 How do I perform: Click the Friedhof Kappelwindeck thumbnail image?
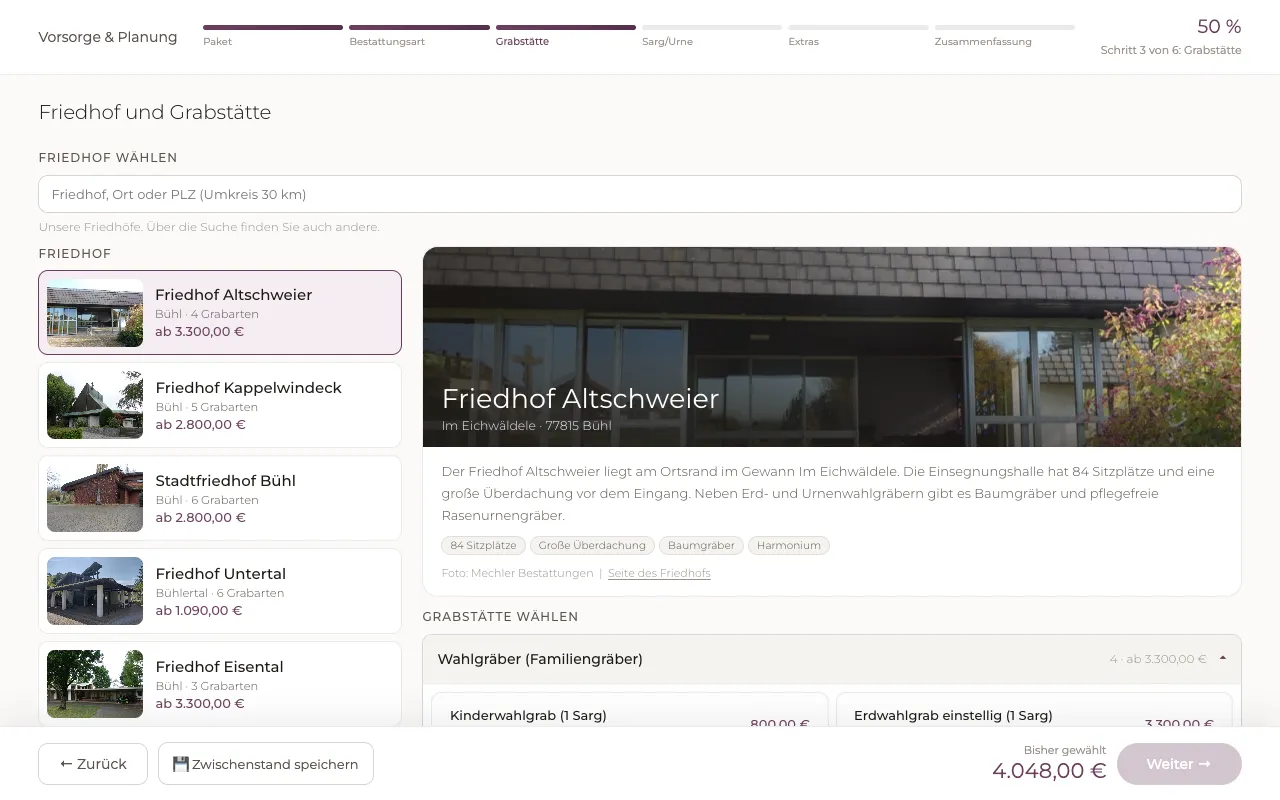click(95, 405)
